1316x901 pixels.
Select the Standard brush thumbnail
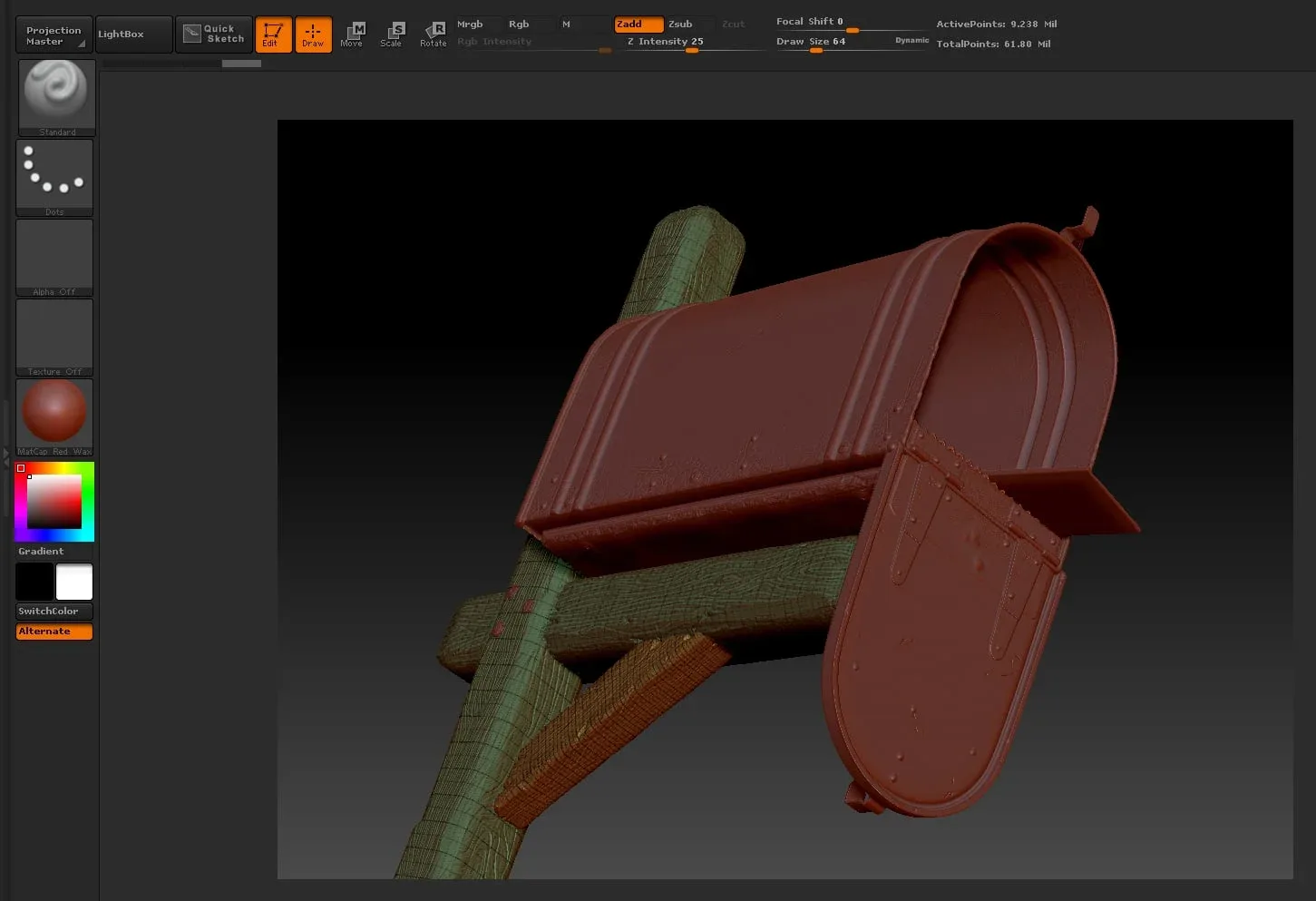(x=55, y=91)
